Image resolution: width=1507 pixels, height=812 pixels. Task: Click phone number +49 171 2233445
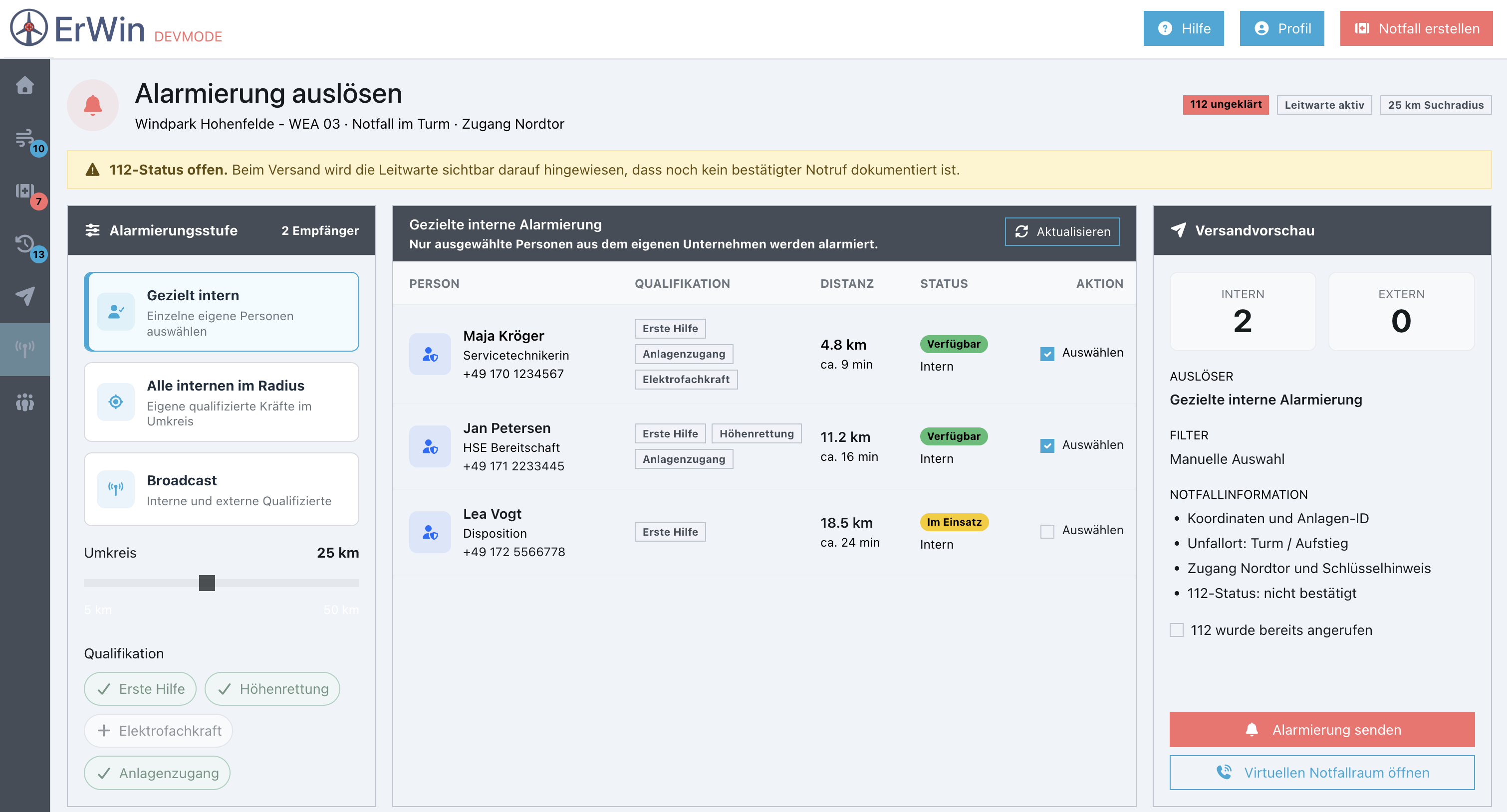(513, 466)
